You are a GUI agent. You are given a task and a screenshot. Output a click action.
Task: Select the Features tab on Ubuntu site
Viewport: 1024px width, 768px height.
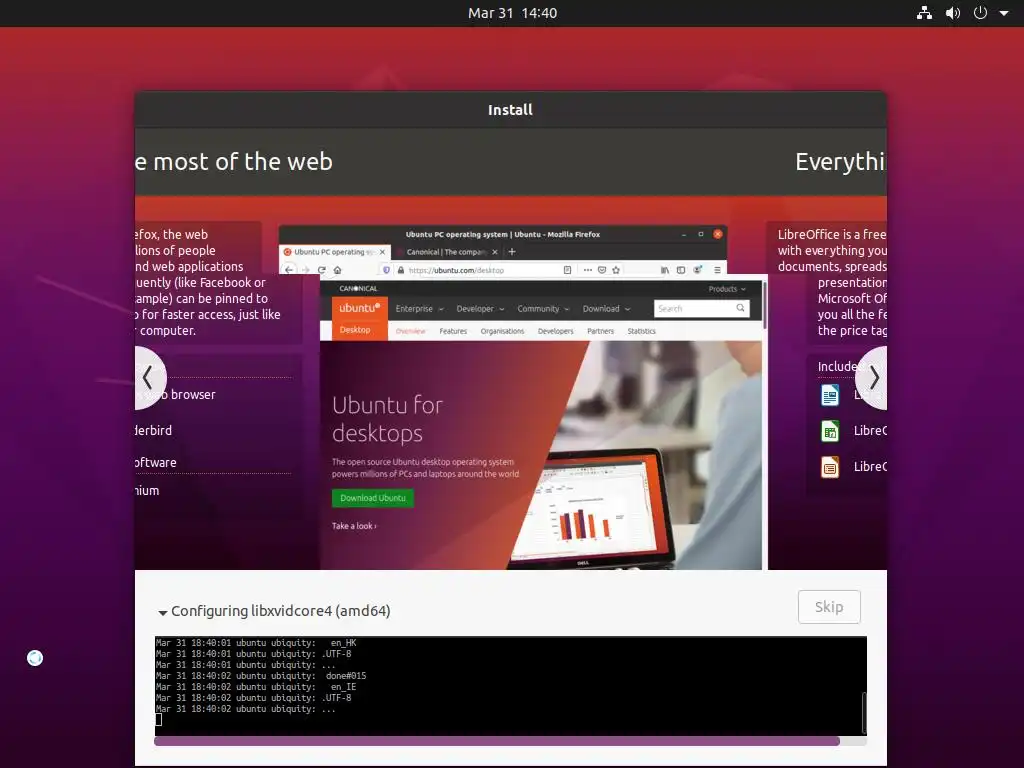(453, 331)
